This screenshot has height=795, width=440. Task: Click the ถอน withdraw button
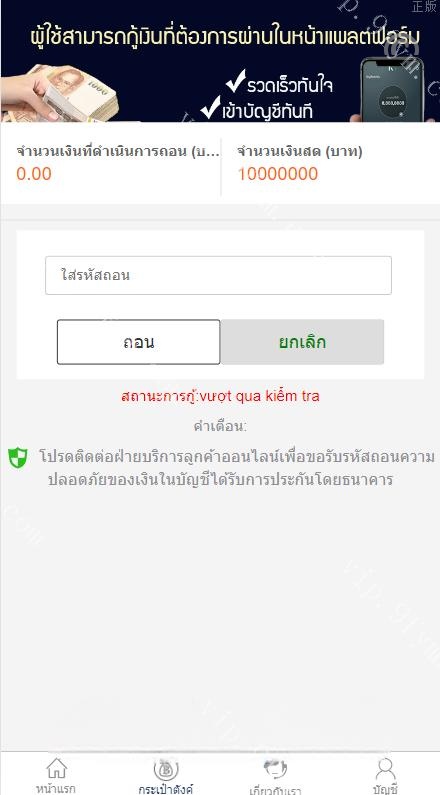click(x=138, y=342)
